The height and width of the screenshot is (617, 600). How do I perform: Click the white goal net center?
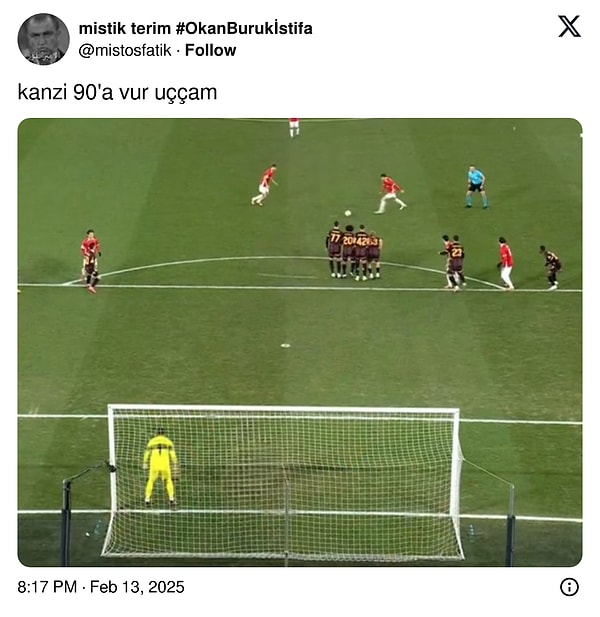coord(284,482)
